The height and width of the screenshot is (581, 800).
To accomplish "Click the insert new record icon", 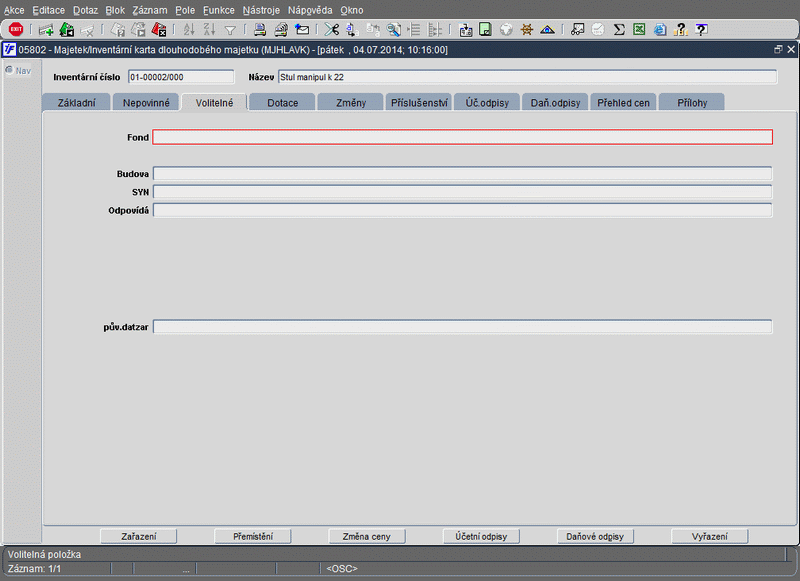I will point(46,30).
